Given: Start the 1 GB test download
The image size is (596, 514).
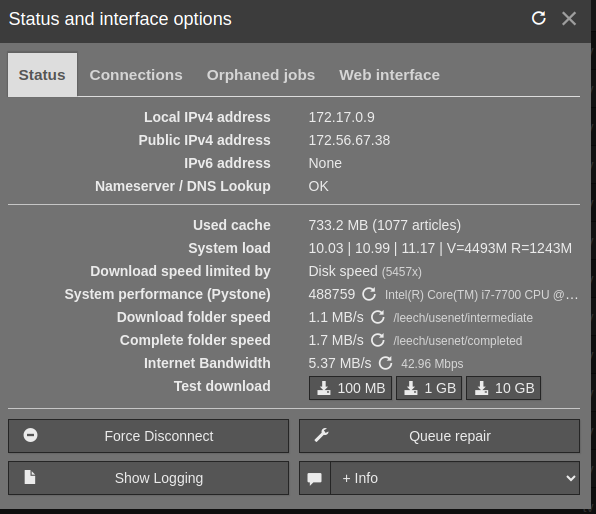Looking at the screenshot, I should [x=429, y=388].
